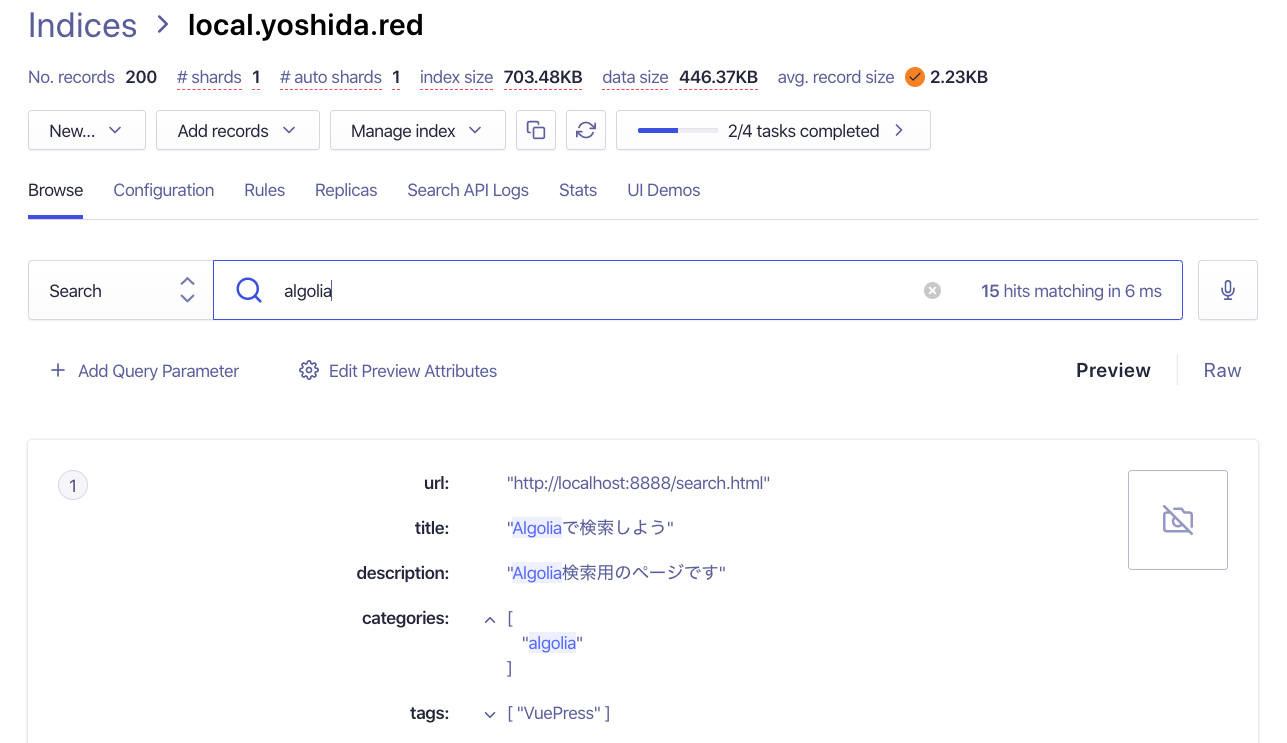Image resolution: width=1287 pixels, height=743 pixels.
Task: Click the # shards label
Action: coord(209,77)
